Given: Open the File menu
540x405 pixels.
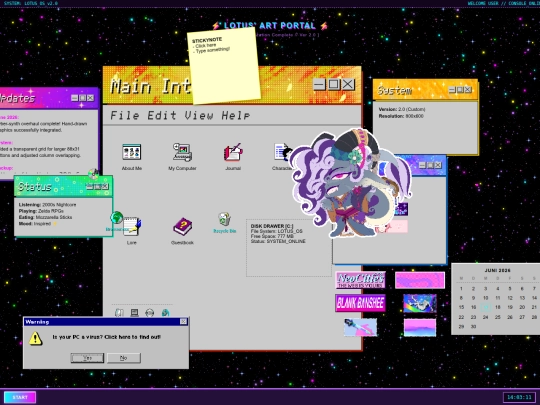Looking at the screenshot, I should 125,115.
